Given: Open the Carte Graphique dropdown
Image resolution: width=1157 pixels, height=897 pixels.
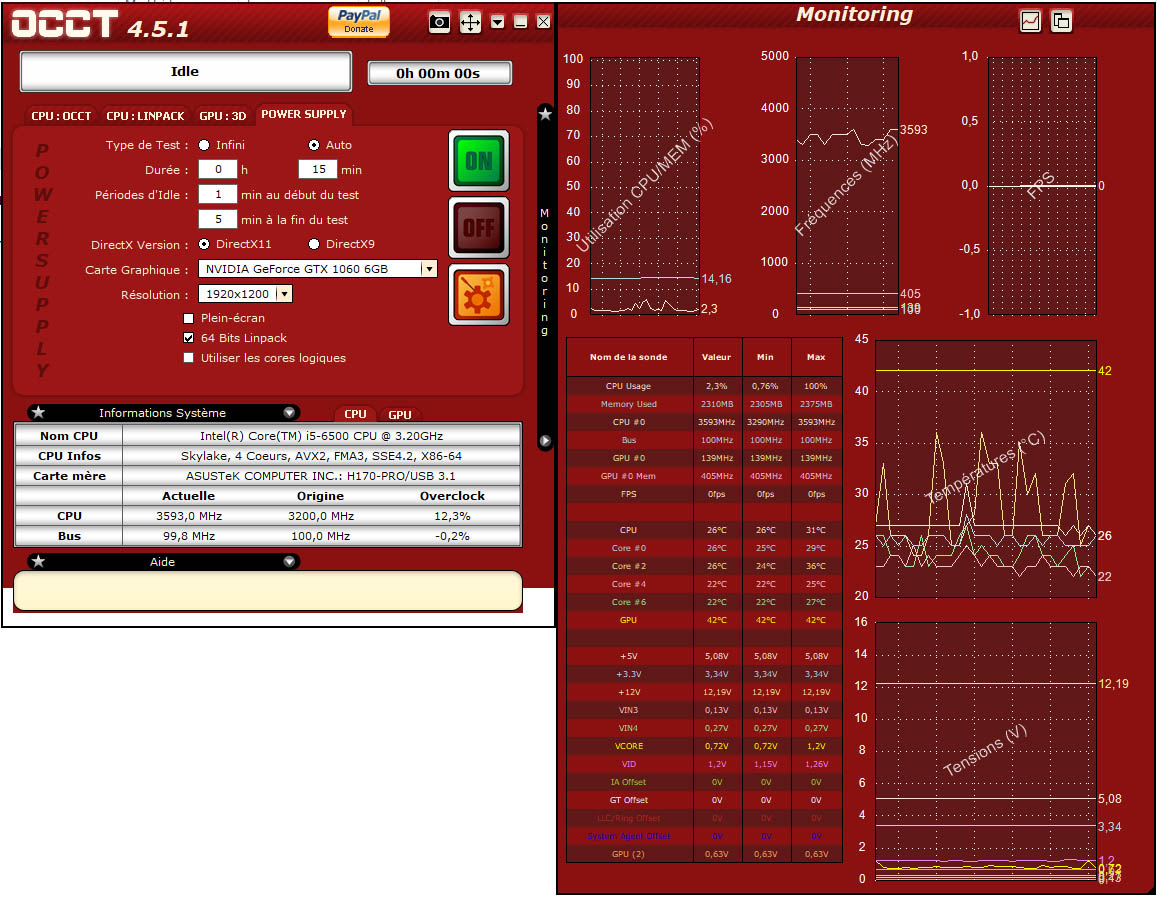Looking at the screenshot, I should [x=429, y=269].
